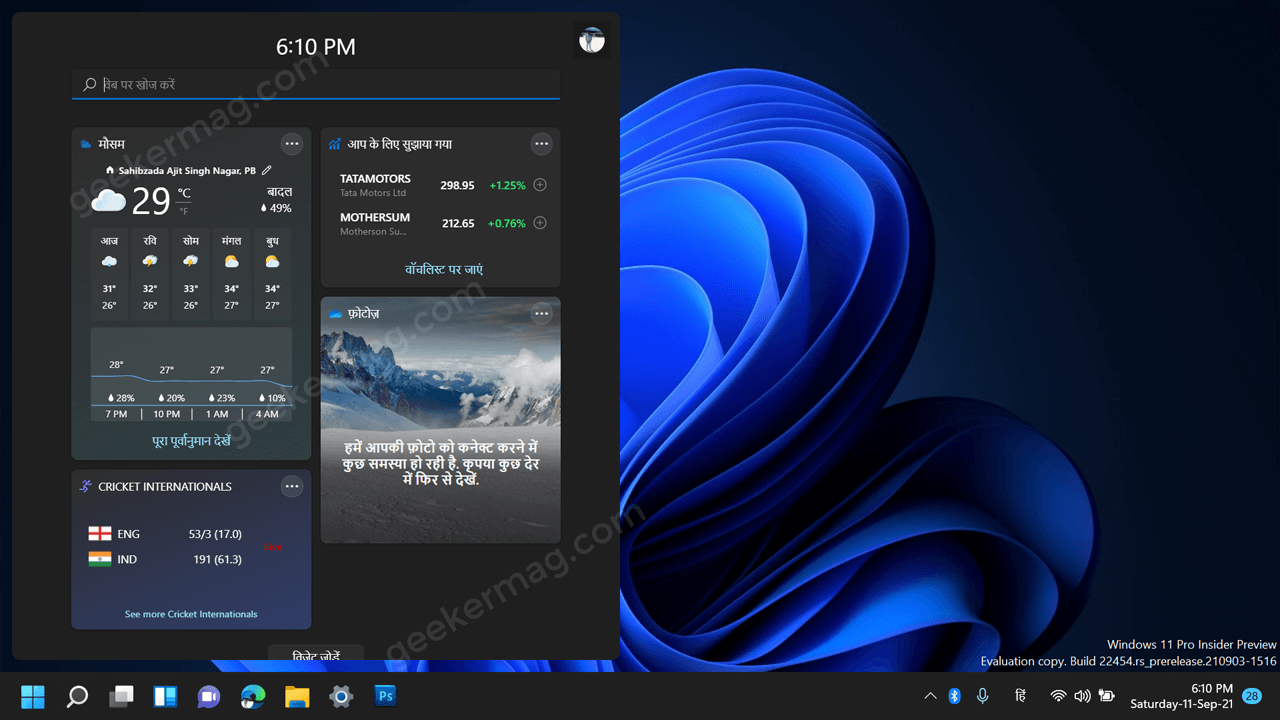Image resolution: width=1280 pixels, height=720 pixels.
Task: Open the full forecast link in weather widget
Action: point(192,440)
